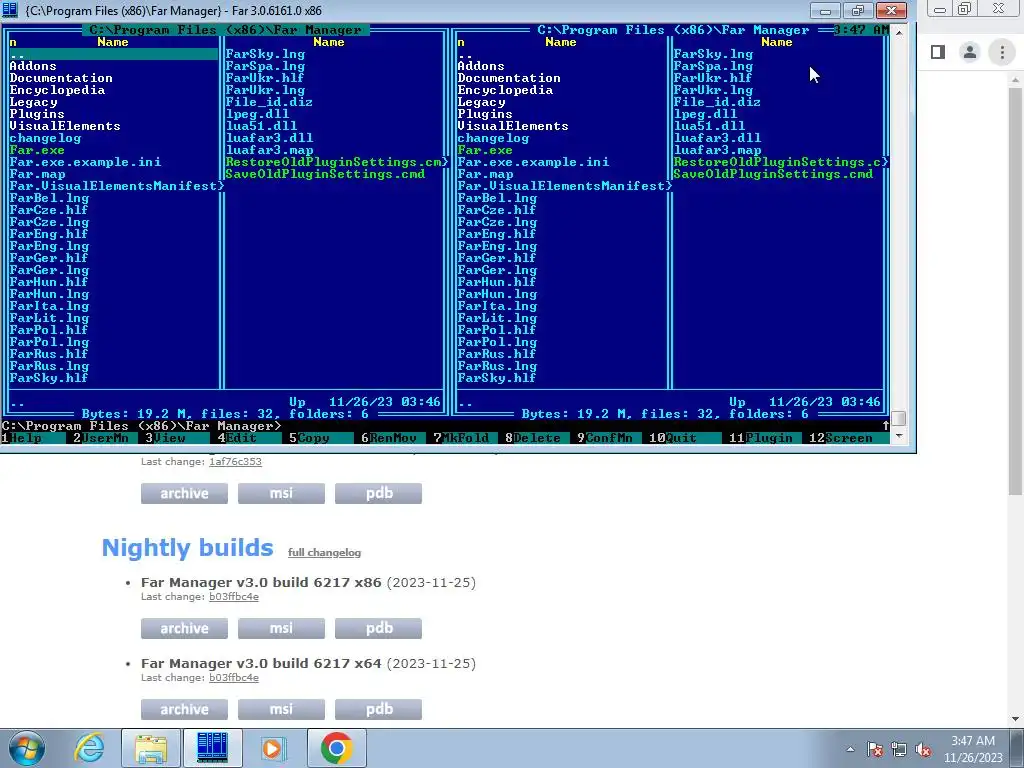Click the Far Manager title bar icon
The image size is (1024, 768).
[10, 10]
